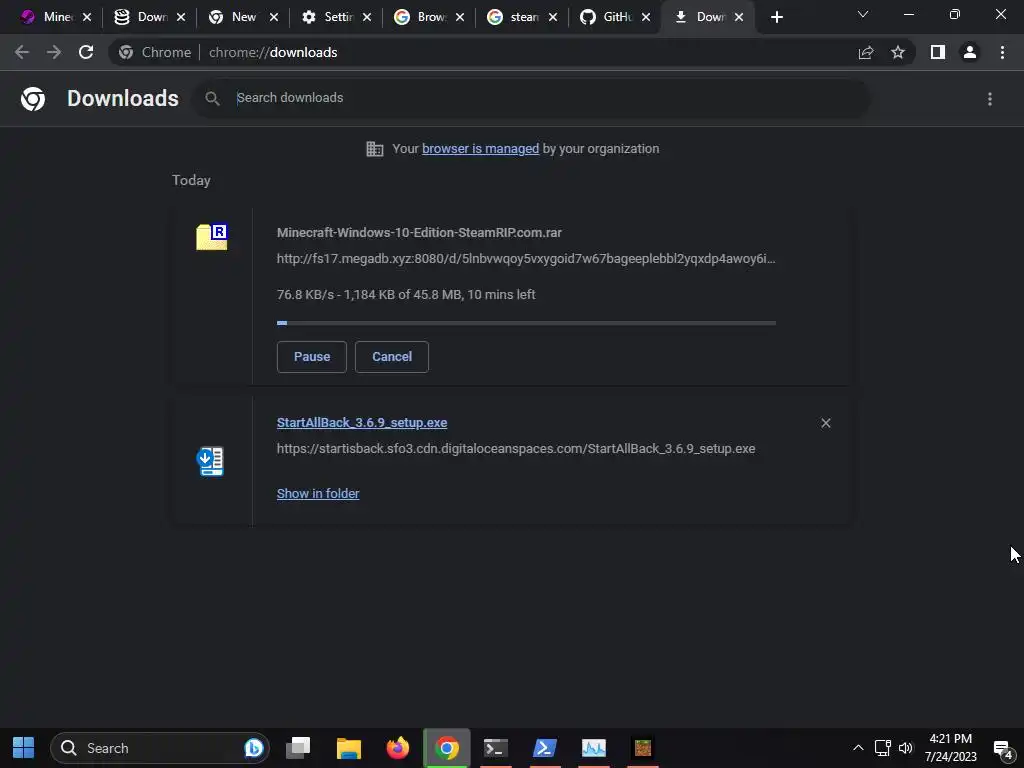This screenshot has width=1024, height=768.
Task: Open Firefox from the taskbar
Action: tap(398, 748)
